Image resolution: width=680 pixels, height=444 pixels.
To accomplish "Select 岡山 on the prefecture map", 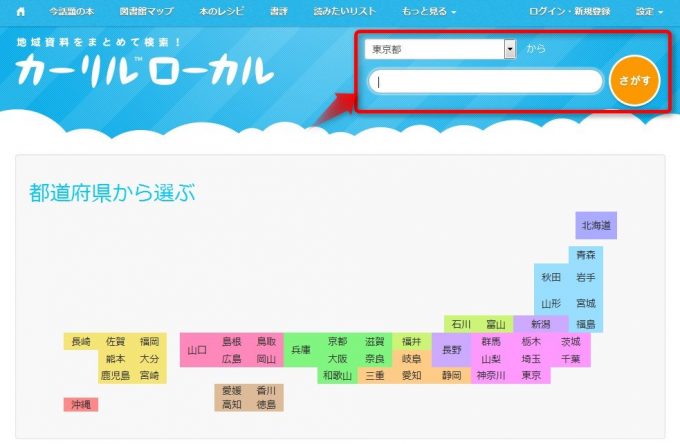I will (x=266, y=359).
